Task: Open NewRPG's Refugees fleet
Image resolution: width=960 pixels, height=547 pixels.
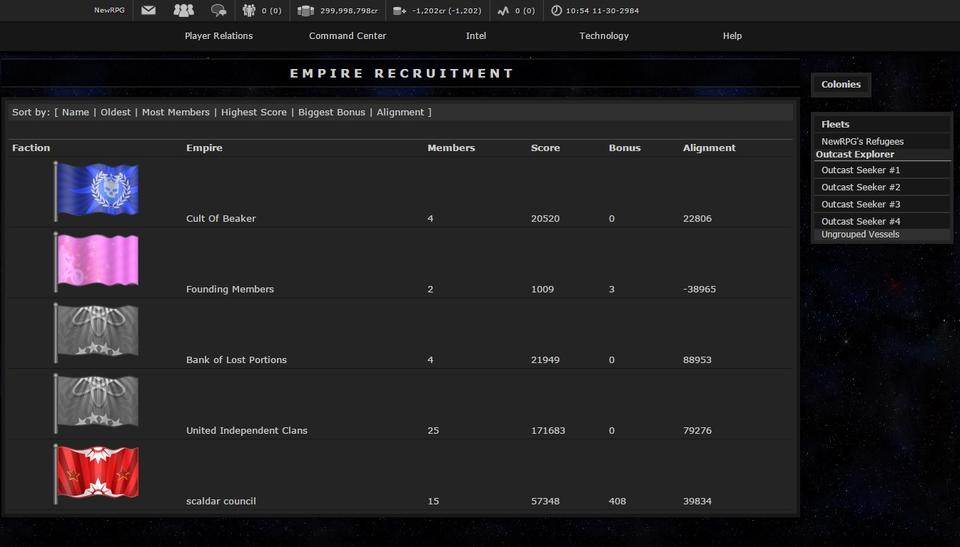Action: pyautogui.click(x=862, y=142)
